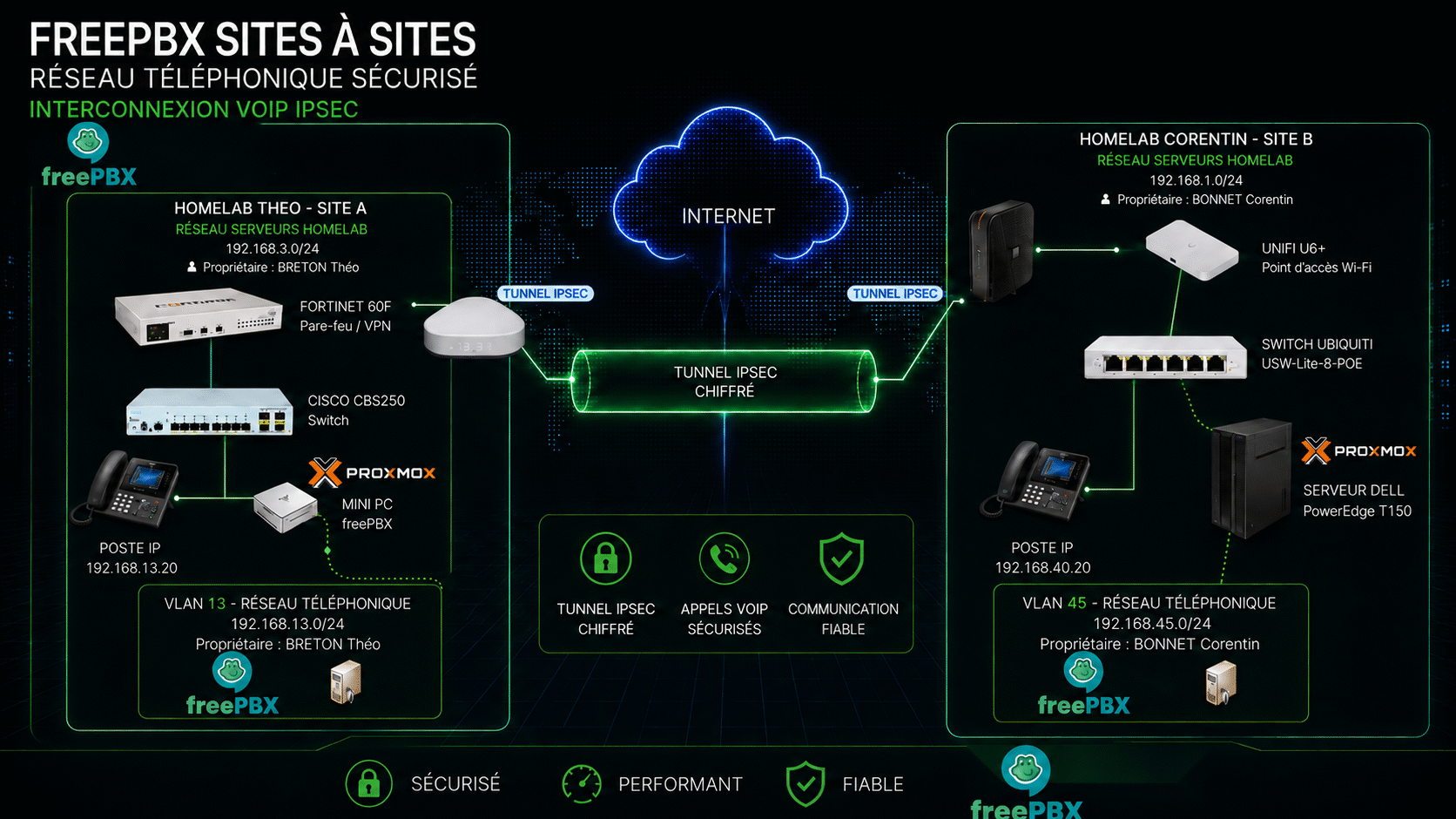Click the right TUNNEL IPSEC label badge
This screenshot has width=1456, height=819.
click(x=895, y=294)
